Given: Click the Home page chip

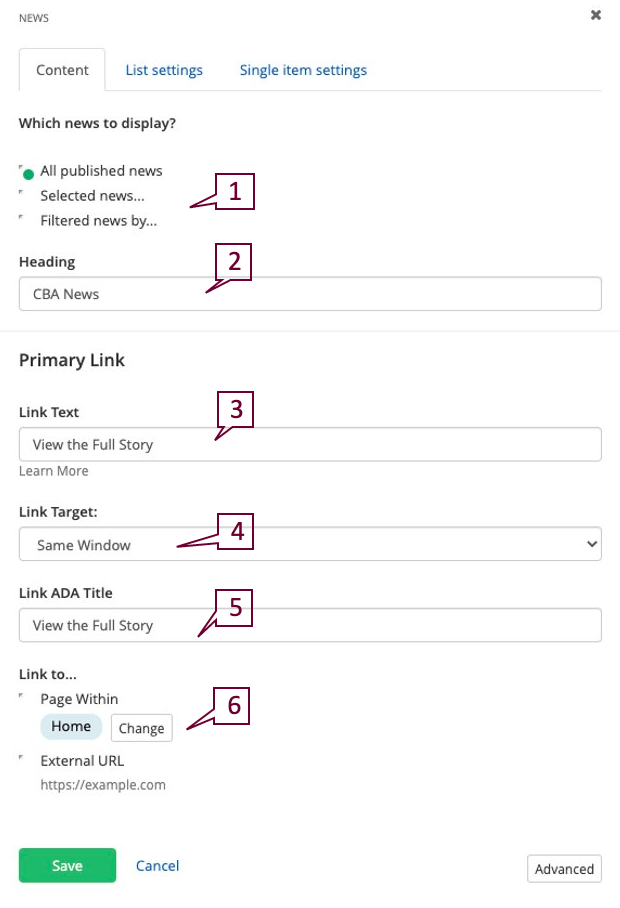Looking at the screenshot, I should tap(71, 727).
